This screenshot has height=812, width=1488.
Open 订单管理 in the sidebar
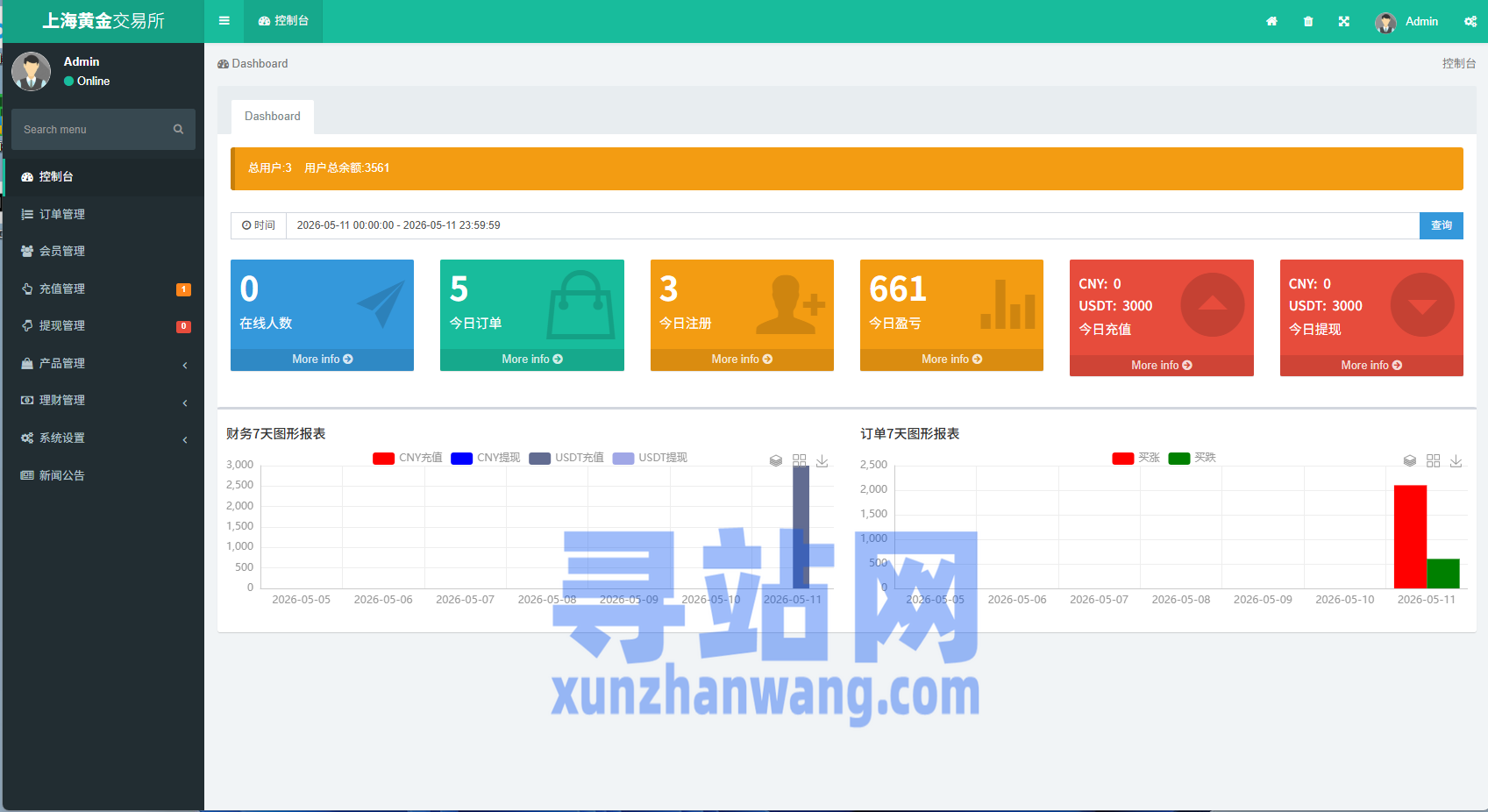(103, 214)
